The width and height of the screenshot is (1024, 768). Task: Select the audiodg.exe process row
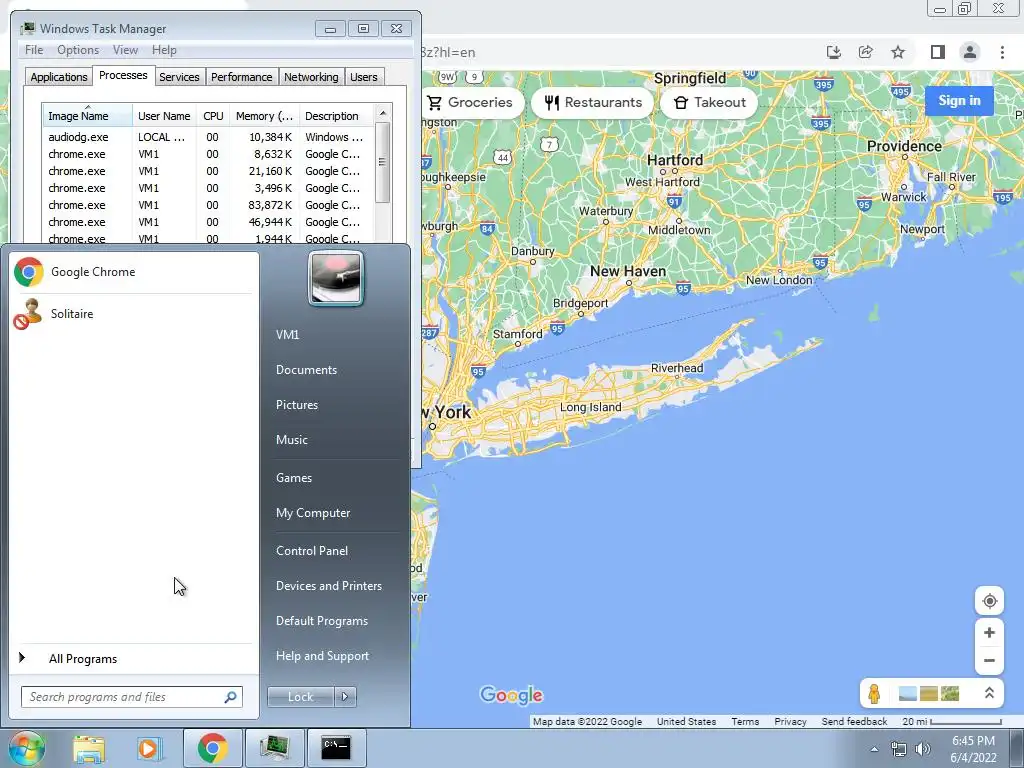[208, 137]
